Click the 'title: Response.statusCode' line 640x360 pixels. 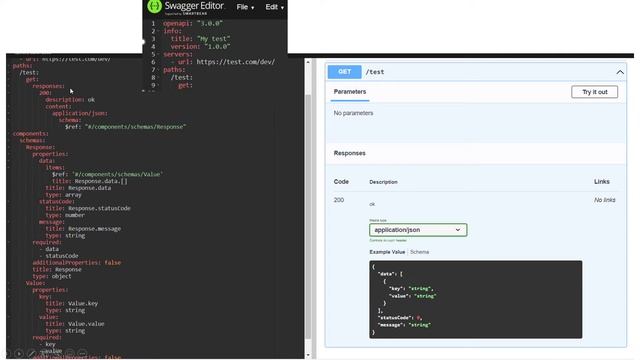88,208
